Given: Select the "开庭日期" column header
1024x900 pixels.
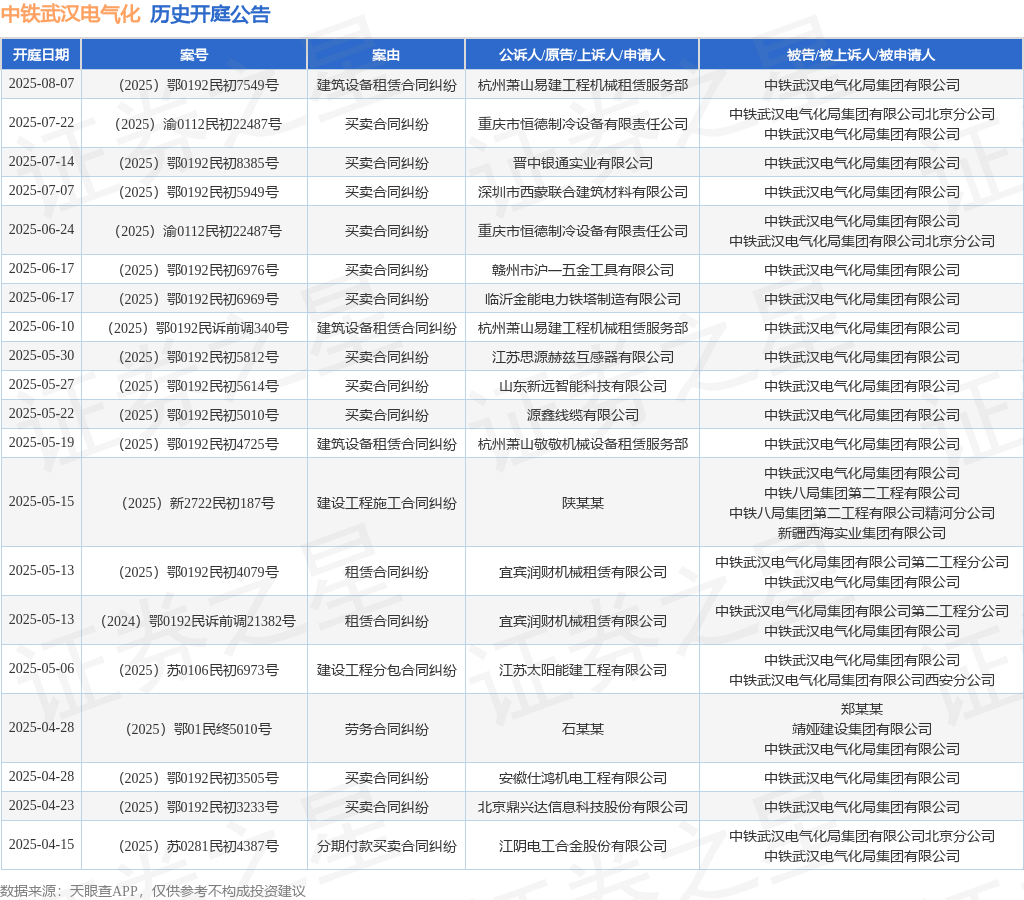Looking at the screenshot, I should click(x=41, y=55).
